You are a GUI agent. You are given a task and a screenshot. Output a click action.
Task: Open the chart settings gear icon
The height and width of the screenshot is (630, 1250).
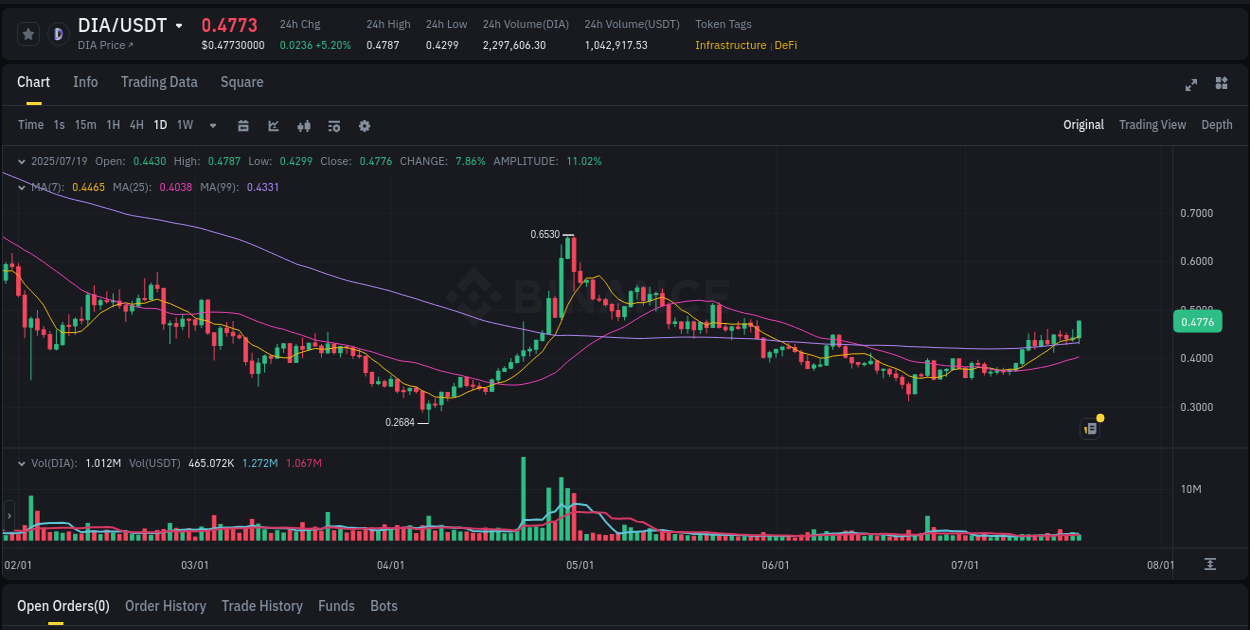coord(364,125)
